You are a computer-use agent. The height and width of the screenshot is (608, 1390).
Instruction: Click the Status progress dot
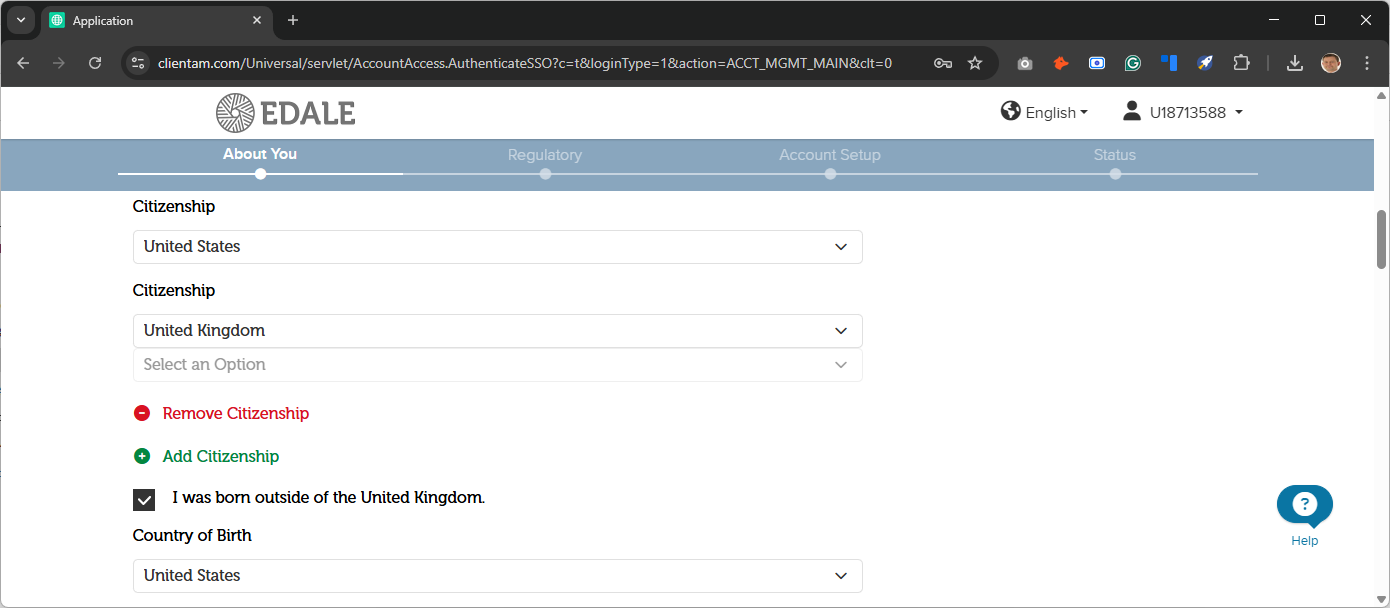pyautogui.click(x=1115, y=174)
